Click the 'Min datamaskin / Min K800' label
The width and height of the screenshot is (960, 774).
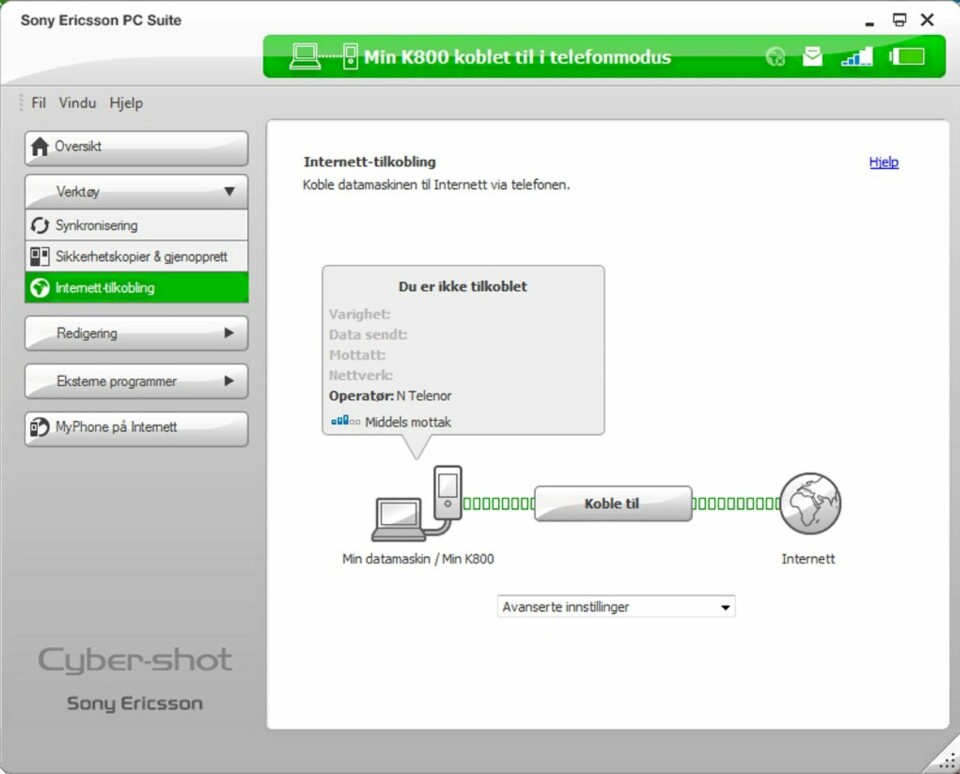[418, 558]
